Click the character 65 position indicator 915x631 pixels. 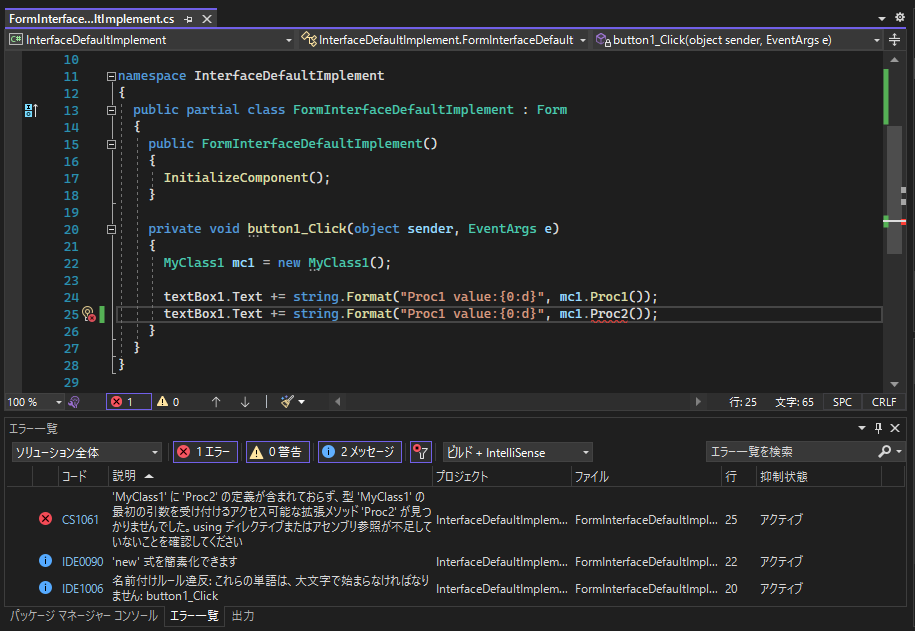(794, 402)
